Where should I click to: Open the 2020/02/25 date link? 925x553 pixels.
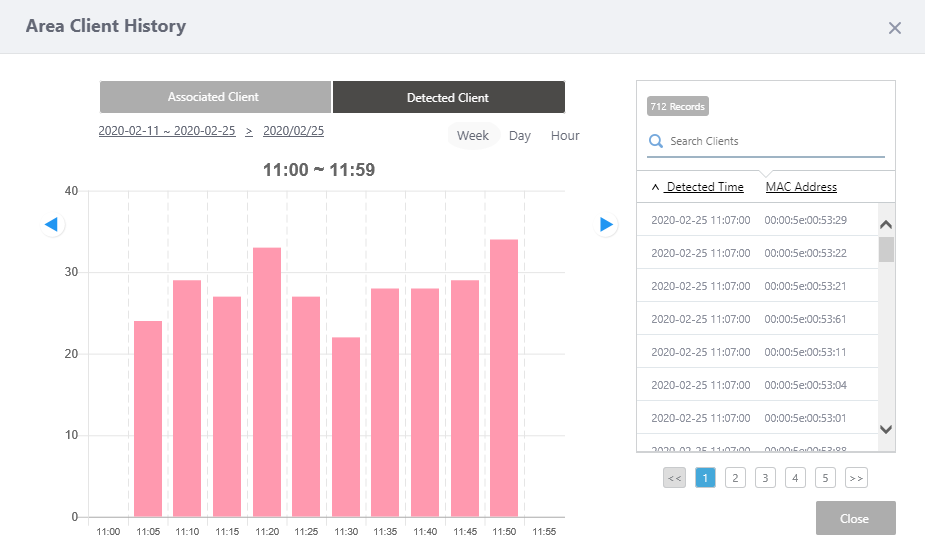pos(293,131)
